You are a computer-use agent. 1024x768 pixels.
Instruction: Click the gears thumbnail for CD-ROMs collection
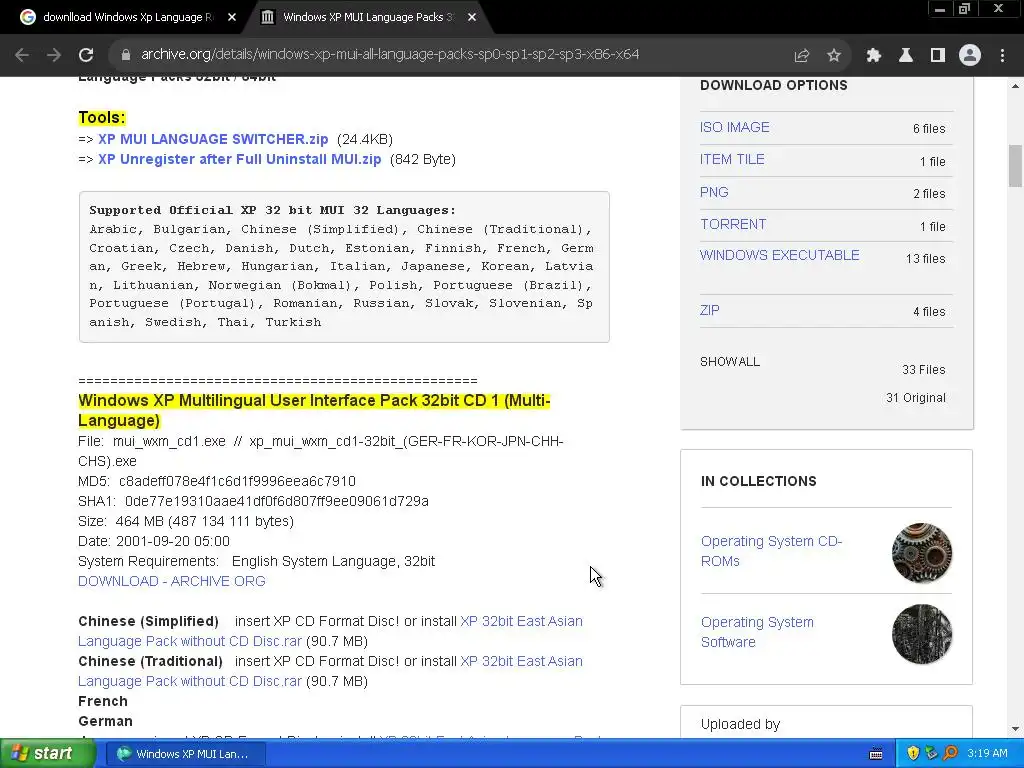(921, 553)
